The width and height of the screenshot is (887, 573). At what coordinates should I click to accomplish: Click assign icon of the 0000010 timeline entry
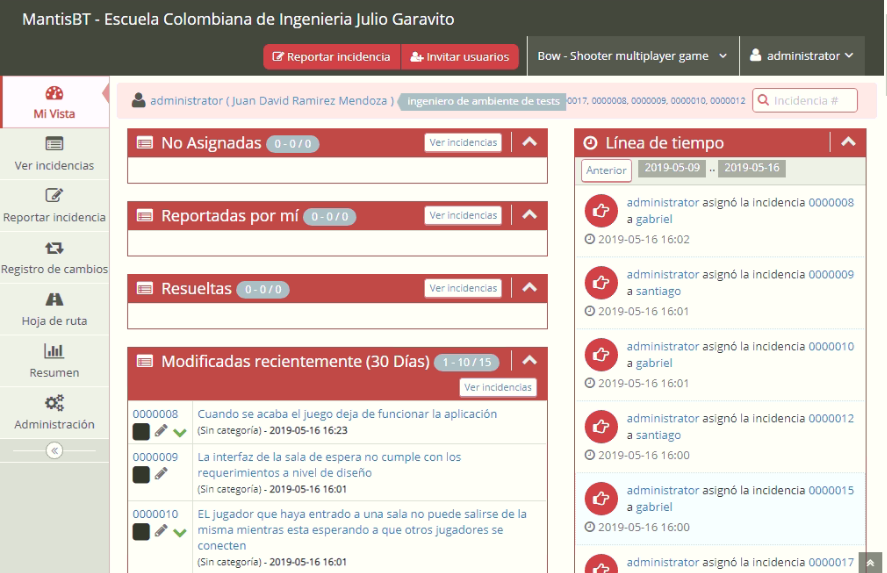pyautogui.click(x=601, y=355)
